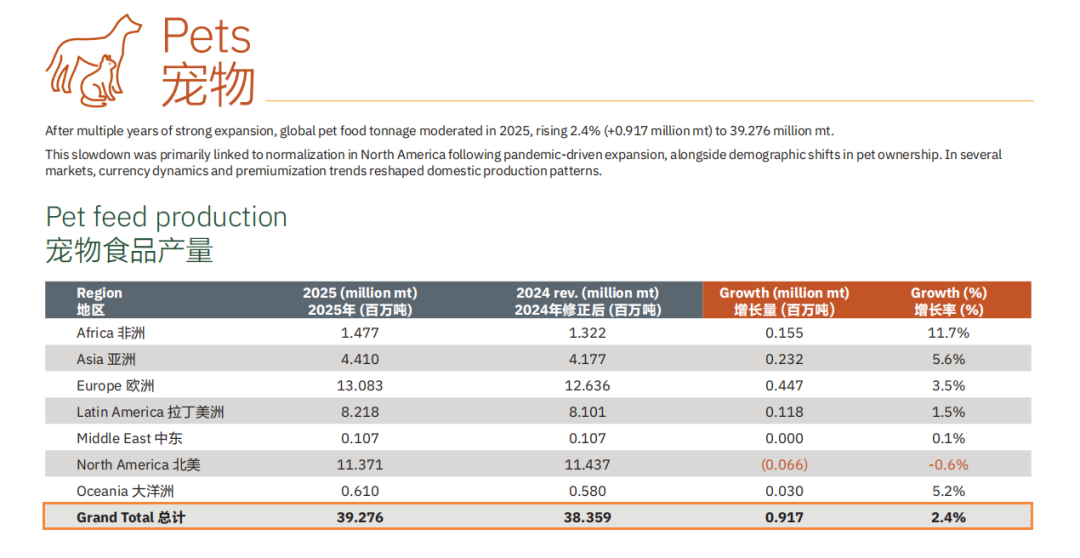Select the Europe growth value "0.447"
This screenshot has height=558, width=1080.
784,386
